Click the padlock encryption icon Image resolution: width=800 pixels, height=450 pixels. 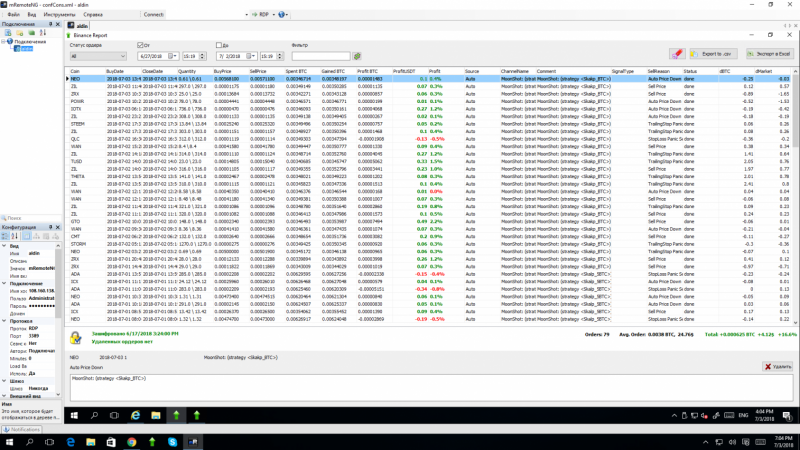click(x=76, y=337)
